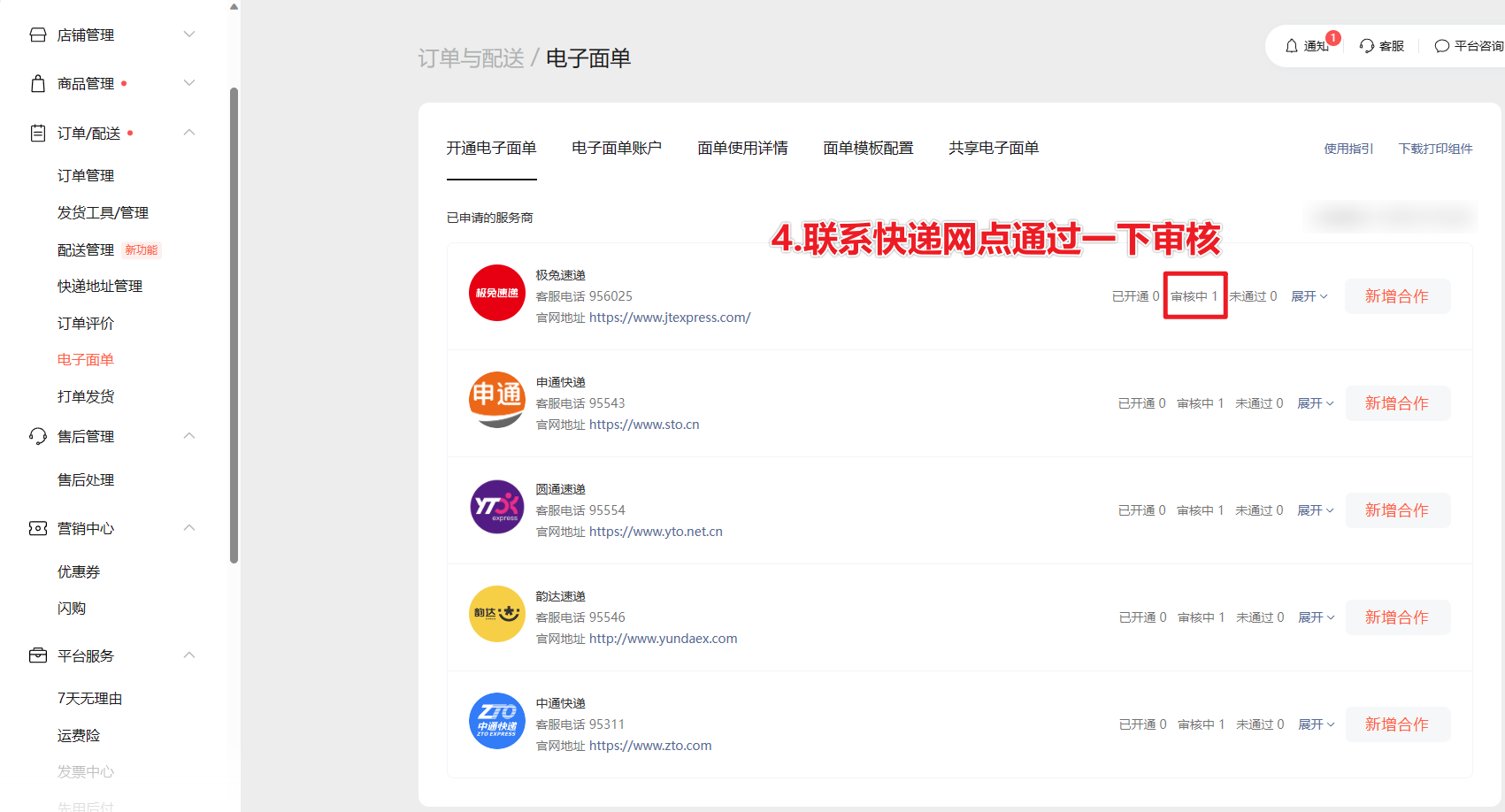Click the 中通快递 blue logo

[x=496, y=721]
